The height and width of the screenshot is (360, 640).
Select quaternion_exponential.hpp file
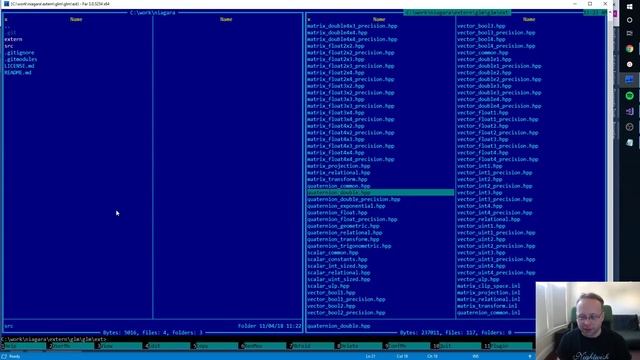(x=346, y=206)
